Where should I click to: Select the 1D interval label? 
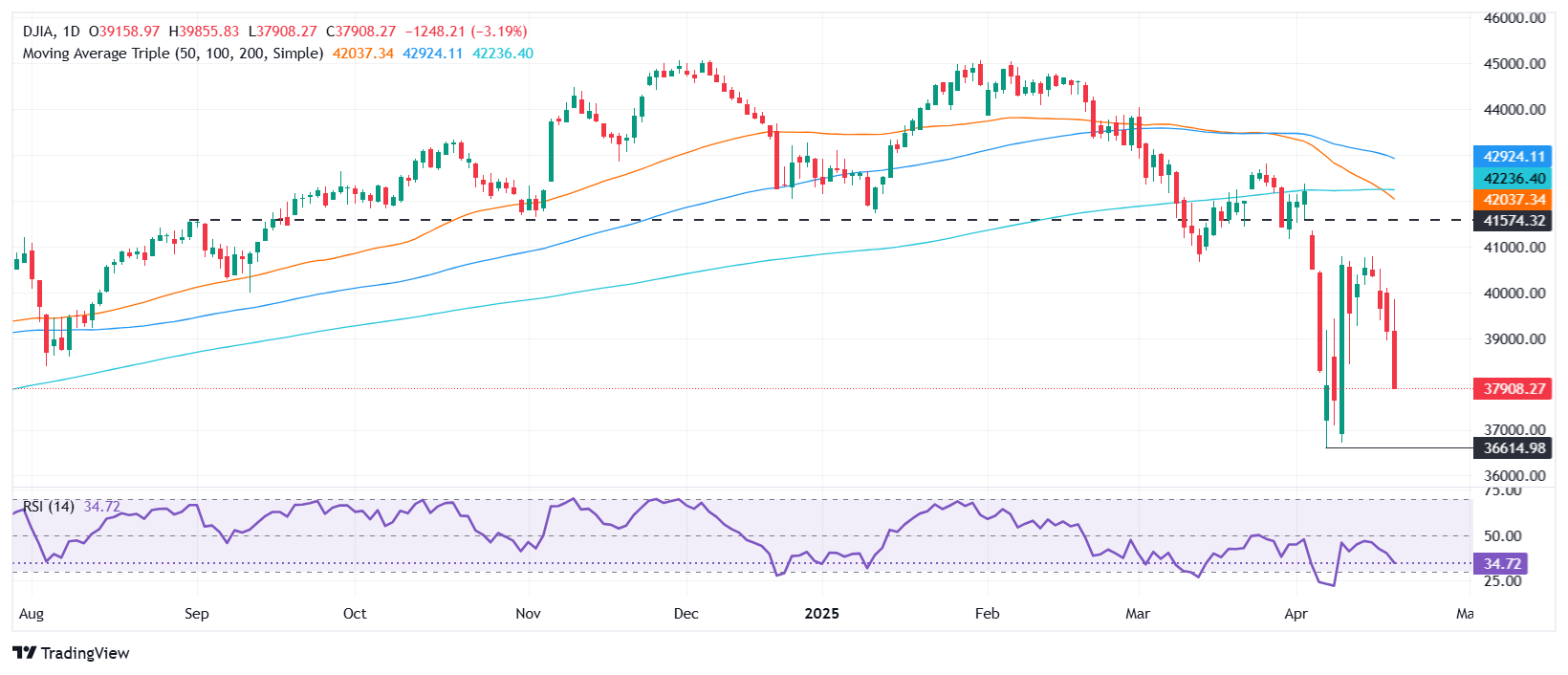(x=72, y=32)
